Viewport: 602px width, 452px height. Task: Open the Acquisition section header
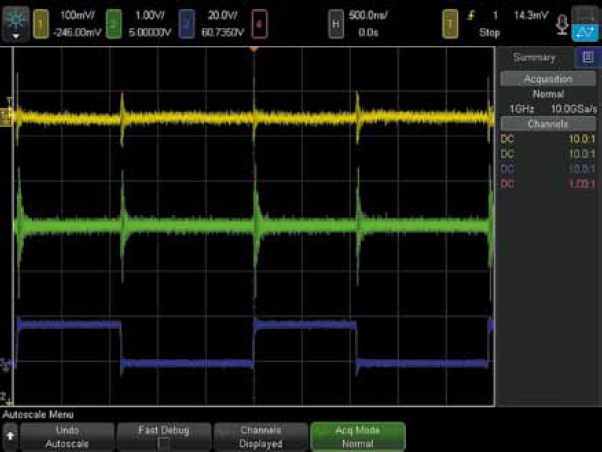[548, 79]
